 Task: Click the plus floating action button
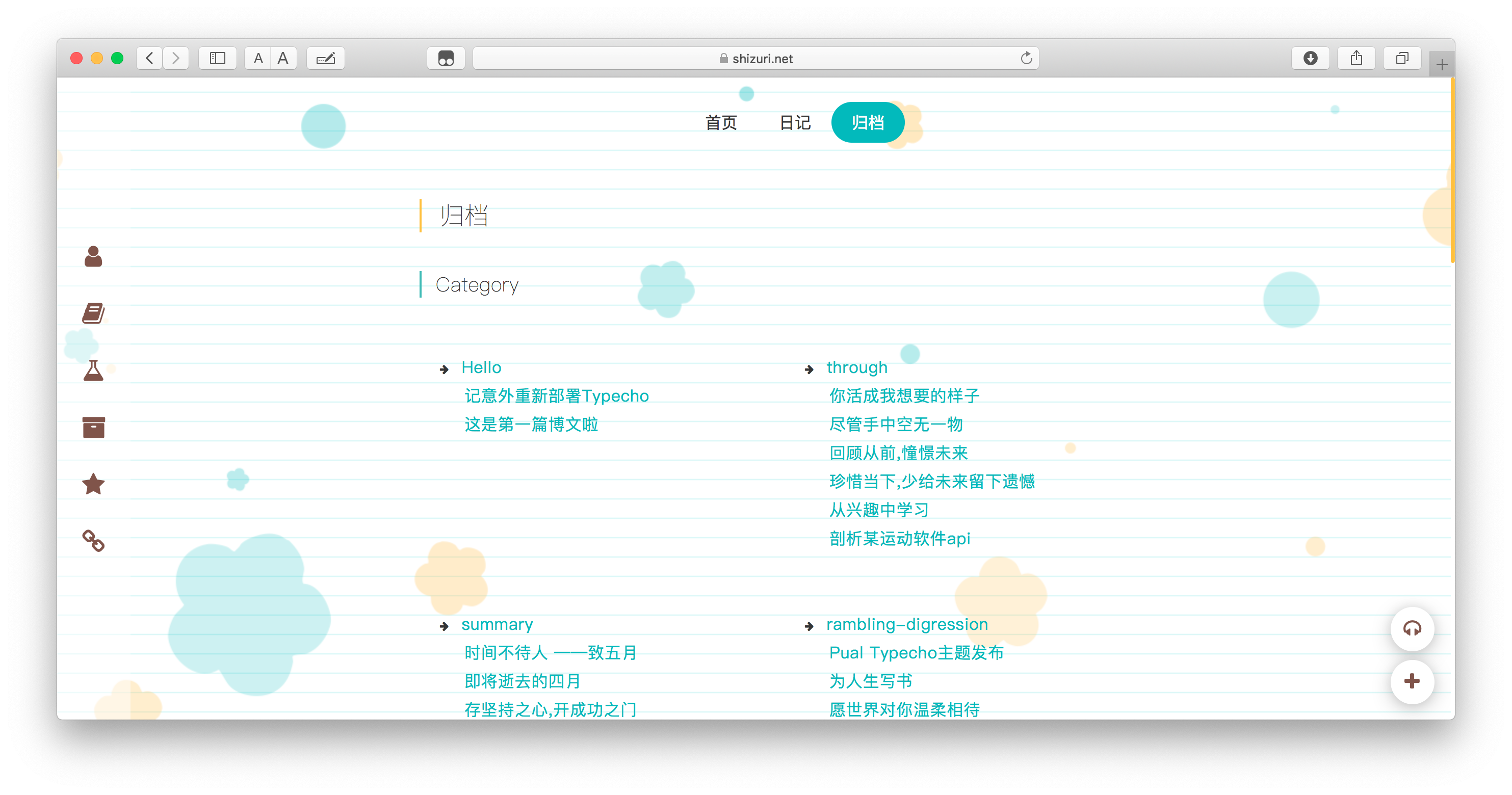click(1412, 681)
